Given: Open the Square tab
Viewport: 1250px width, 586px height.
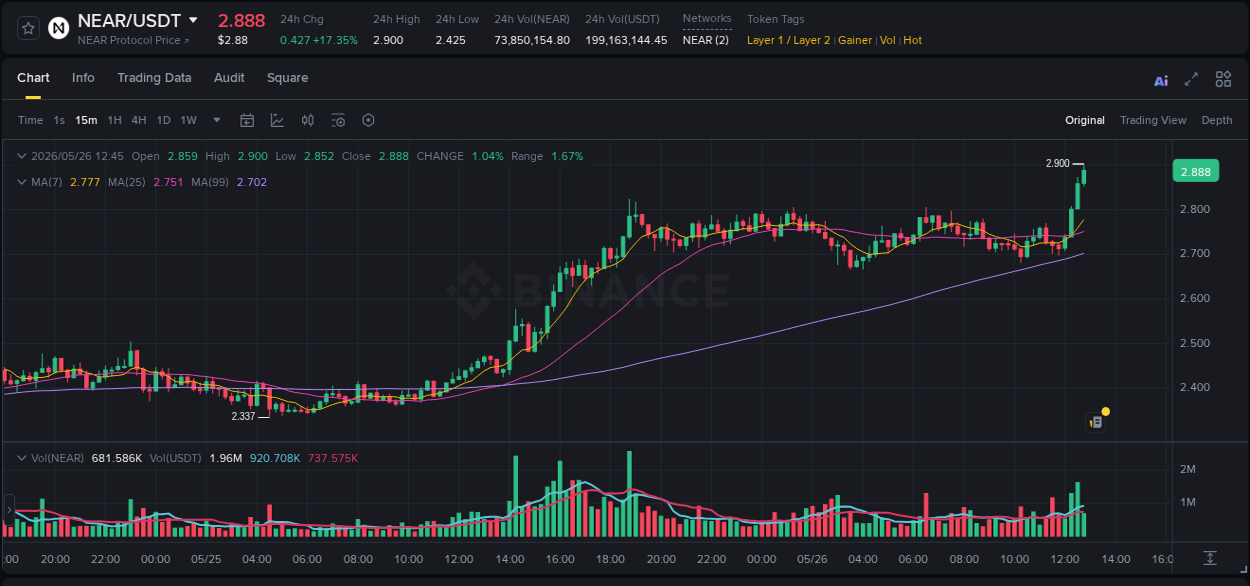Looking at the screenshot, I should (287, 78).
